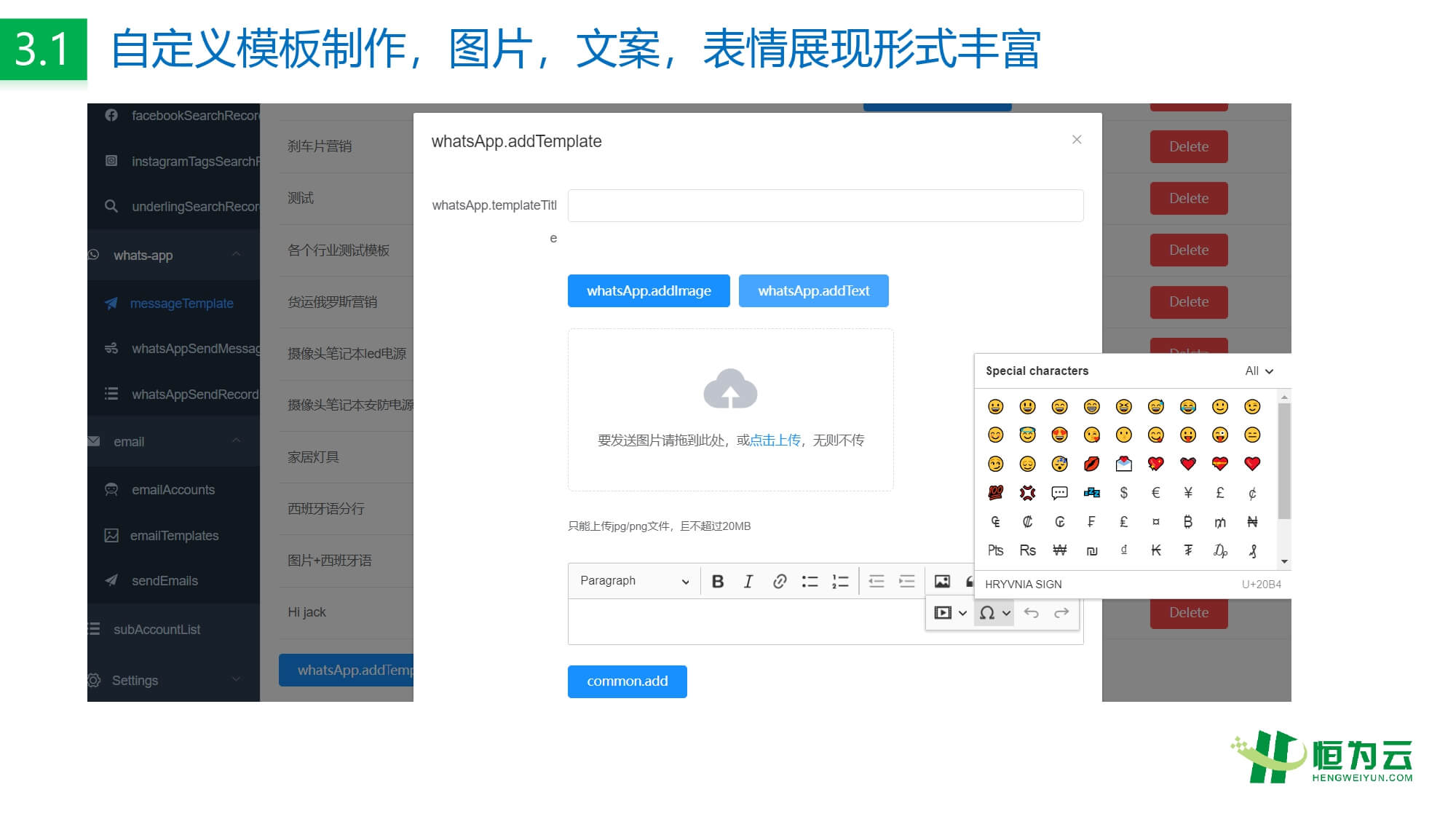Viewport: 1456px width, 819px height.
Task: Click the insert media icon
Action: [x=943, y=613]
